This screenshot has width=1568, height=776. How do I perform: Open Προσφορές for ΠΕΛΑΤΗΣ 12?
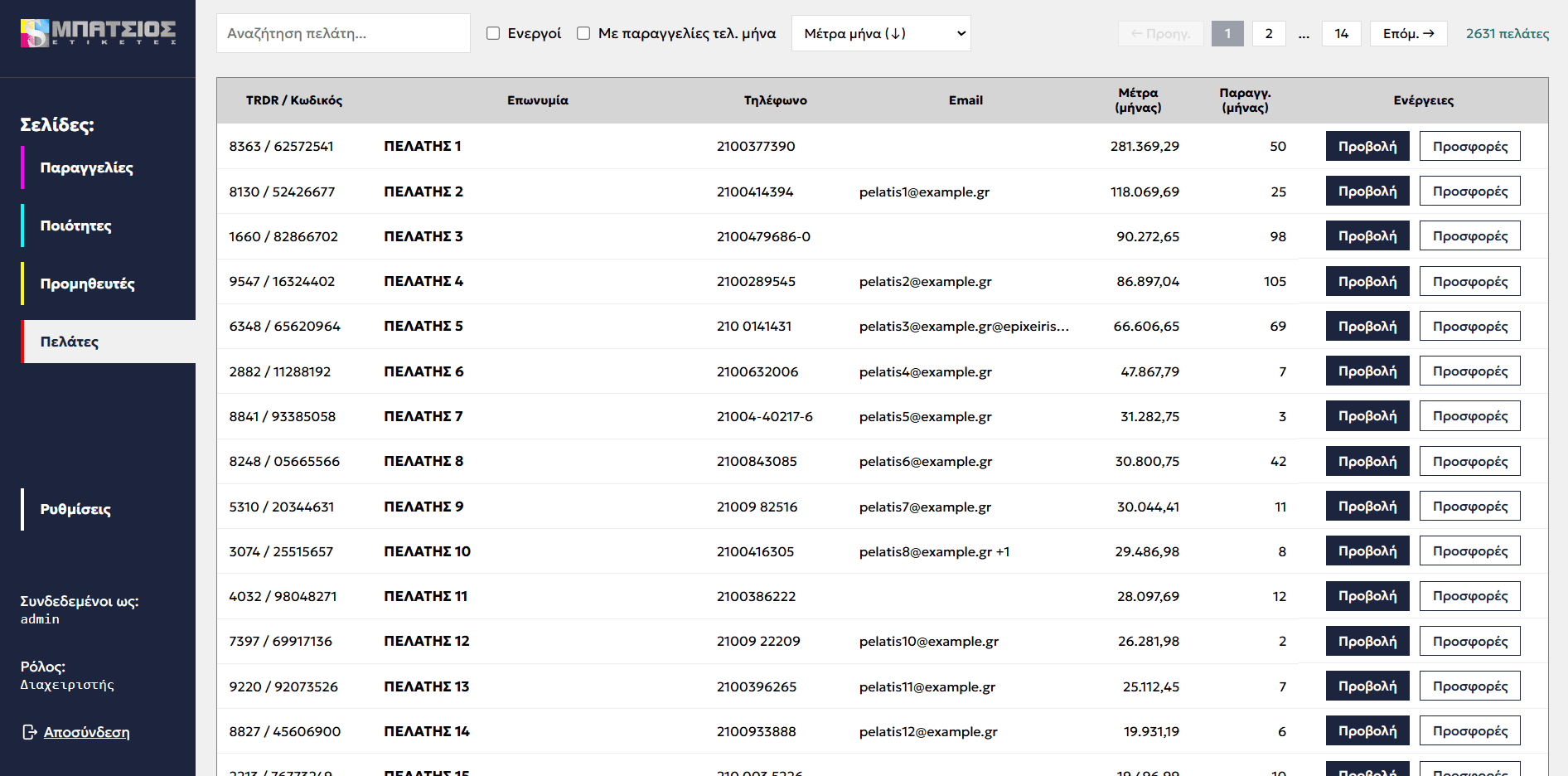[x=1469, y=641]
